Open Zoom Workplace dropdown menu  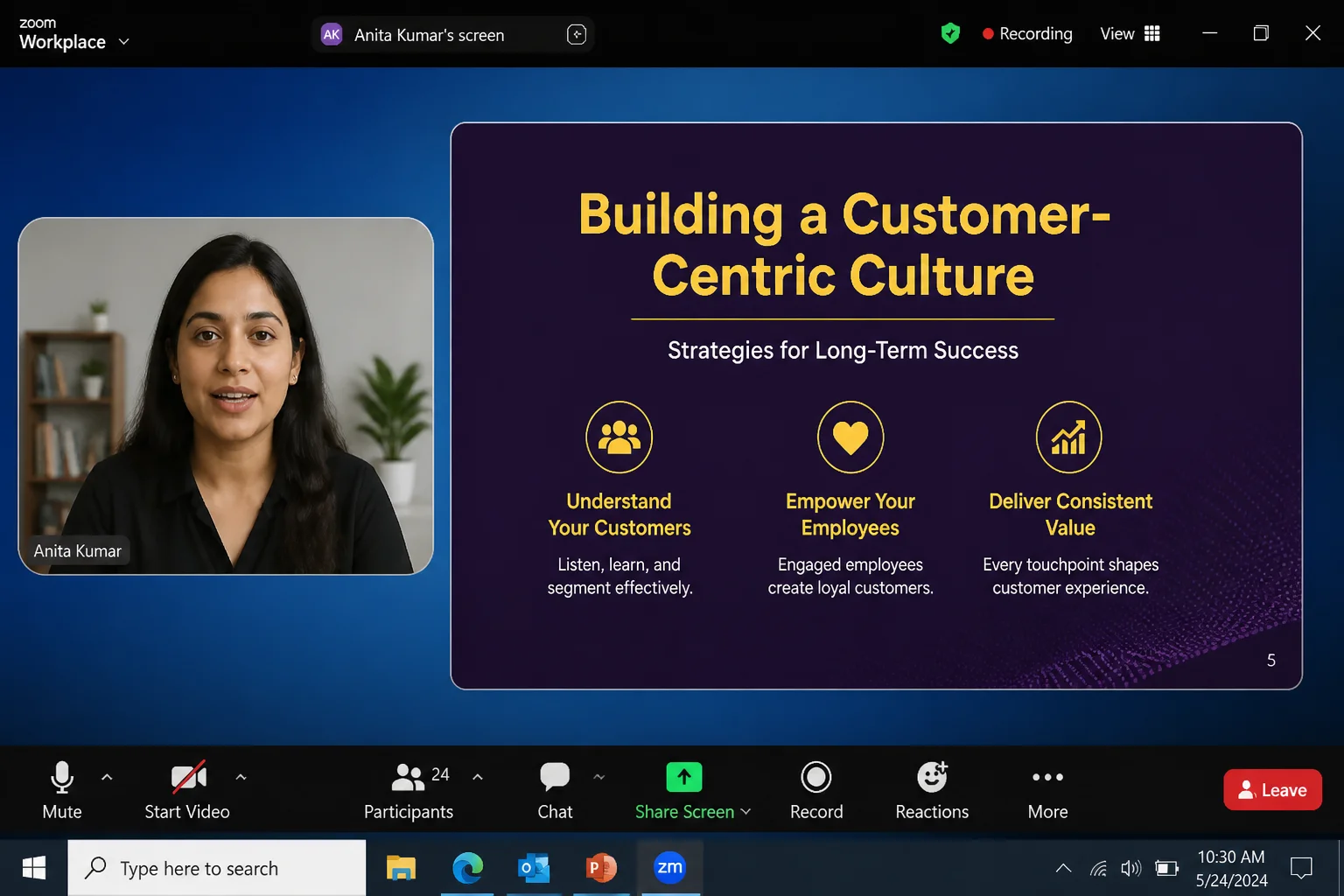click(x=74, y=34)
